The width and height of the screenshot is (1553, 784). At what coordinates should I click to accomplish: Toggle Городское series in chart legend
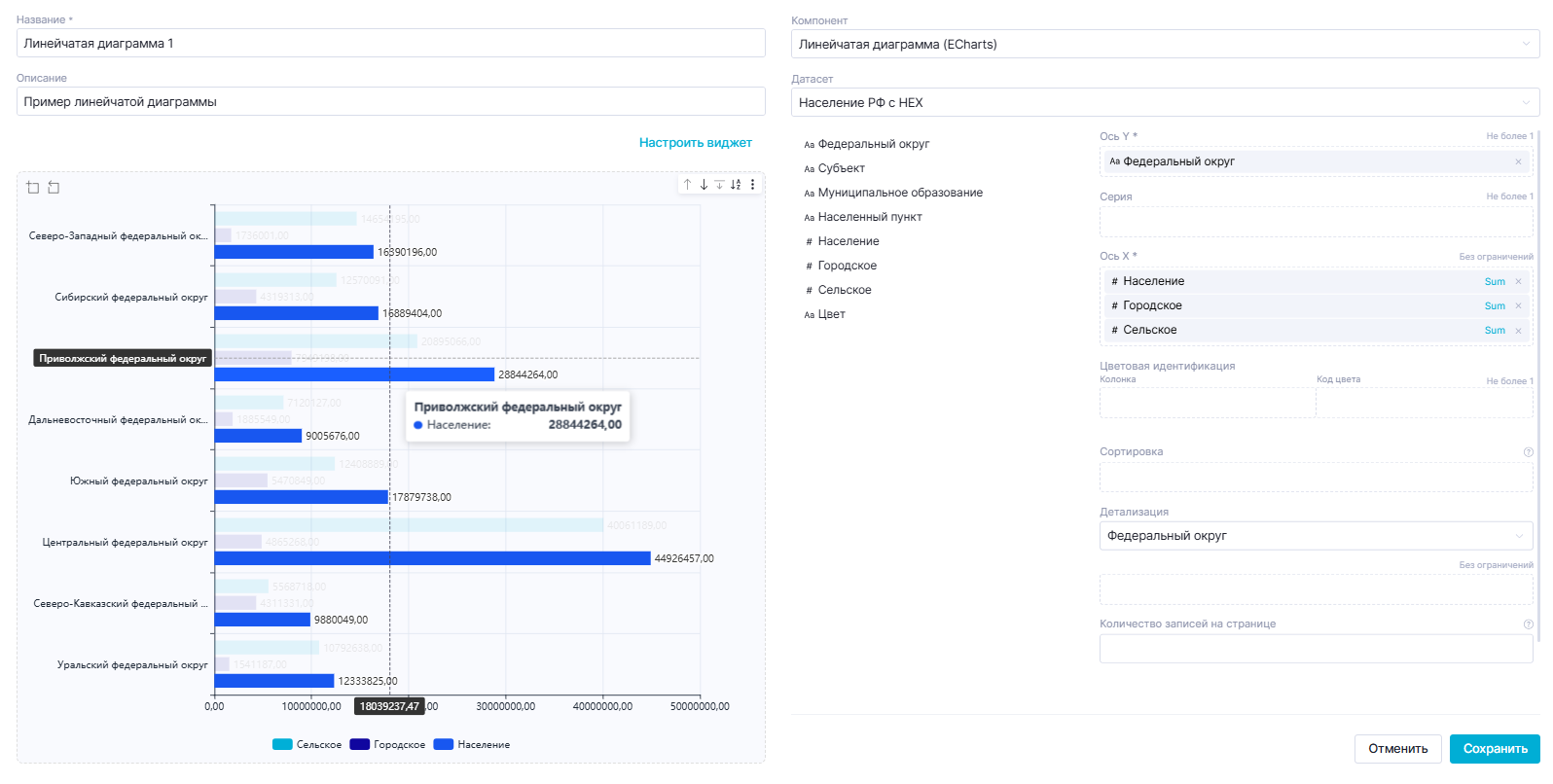point(387,745)
